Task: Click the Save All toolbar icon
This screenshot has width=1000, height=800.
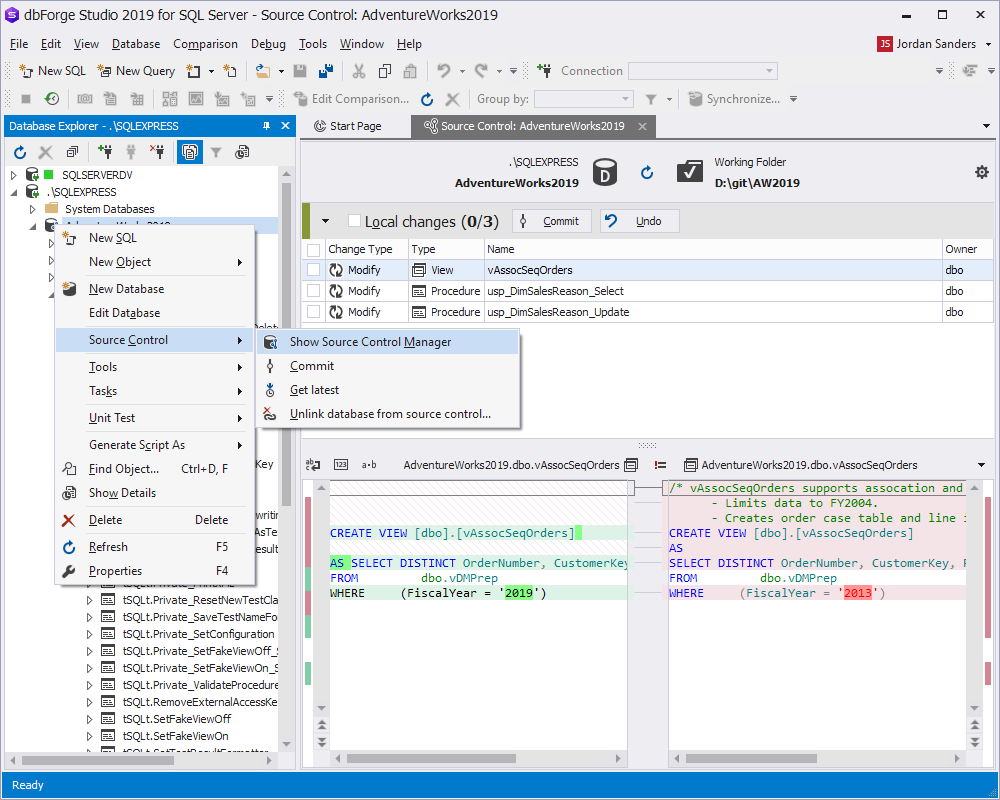Action: [x=326, y=71]
